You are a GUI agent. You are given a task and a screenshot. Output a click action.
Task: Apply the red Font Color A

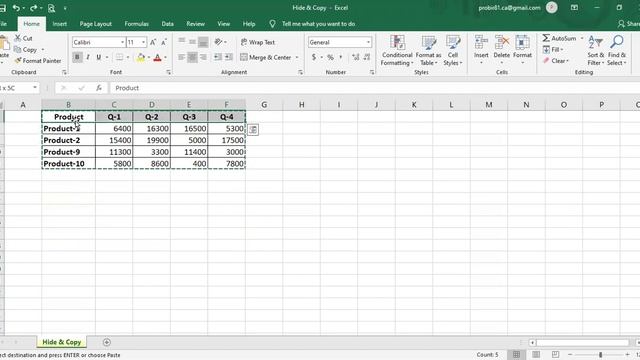(x=157, y=57)
